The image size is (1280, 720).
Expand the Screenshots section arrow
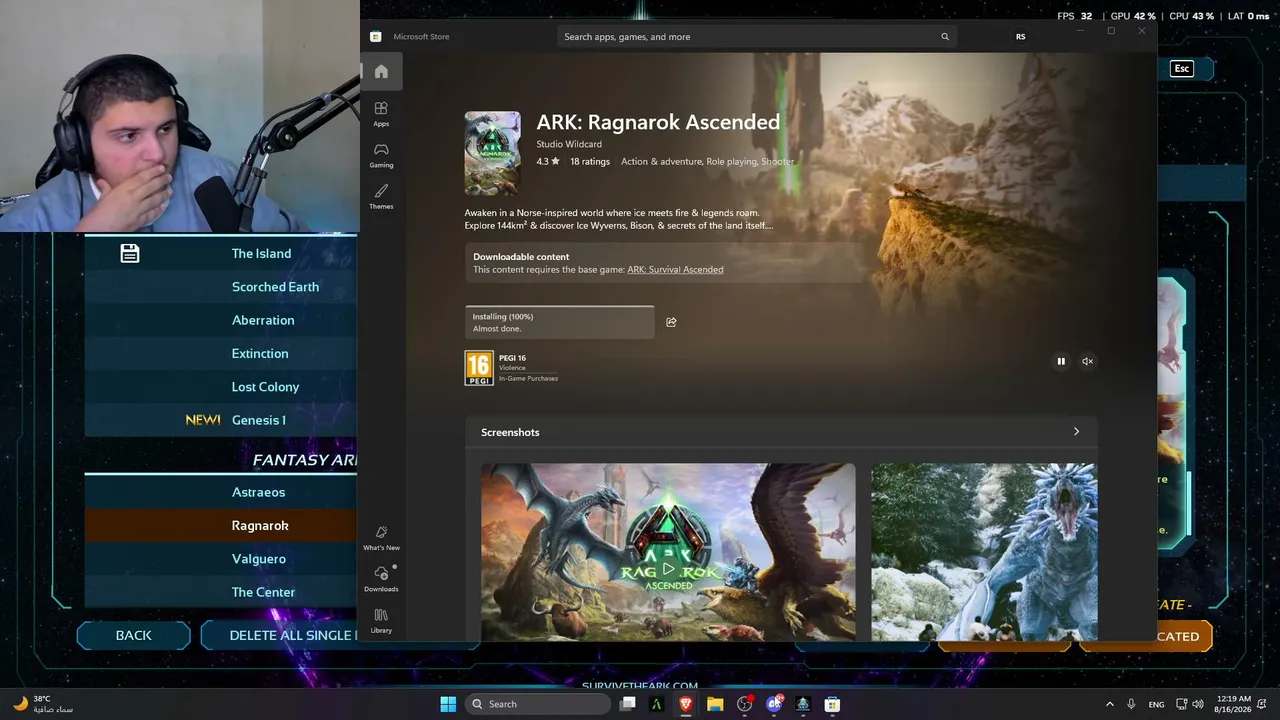1076,432
